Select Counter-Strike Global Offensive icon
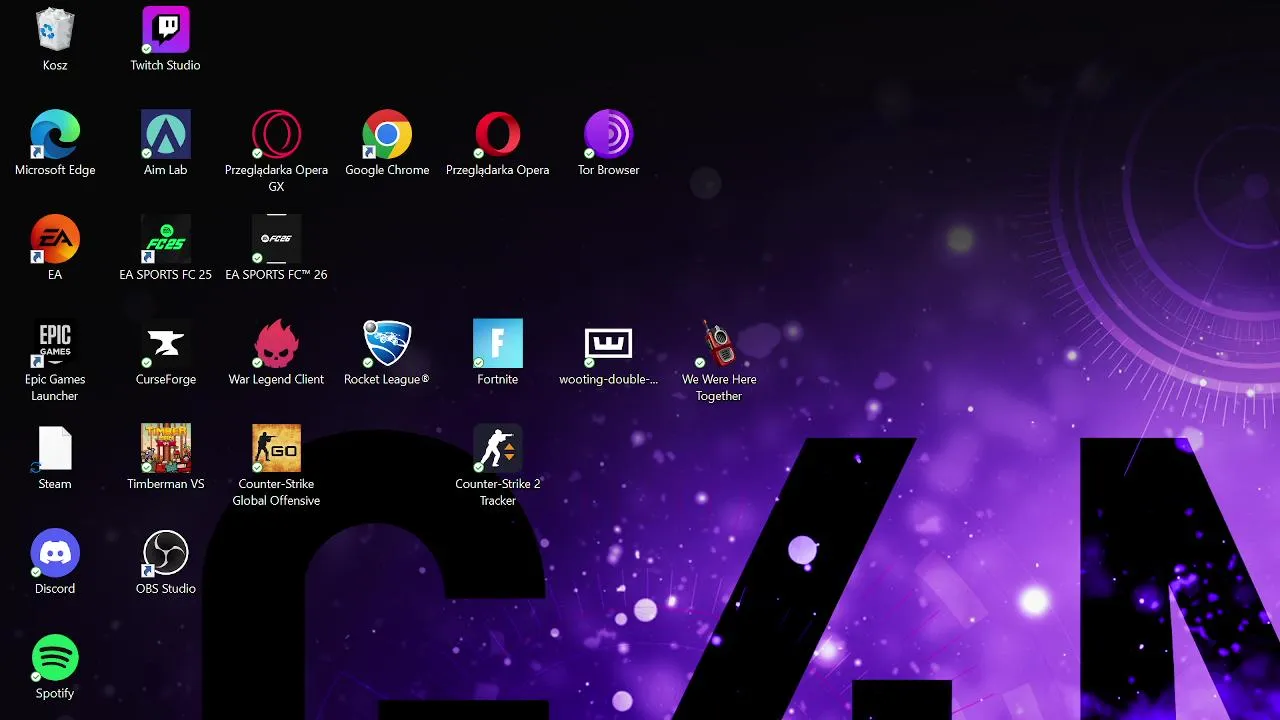This screenshot has height=720, width=1280. pos(276,448)
